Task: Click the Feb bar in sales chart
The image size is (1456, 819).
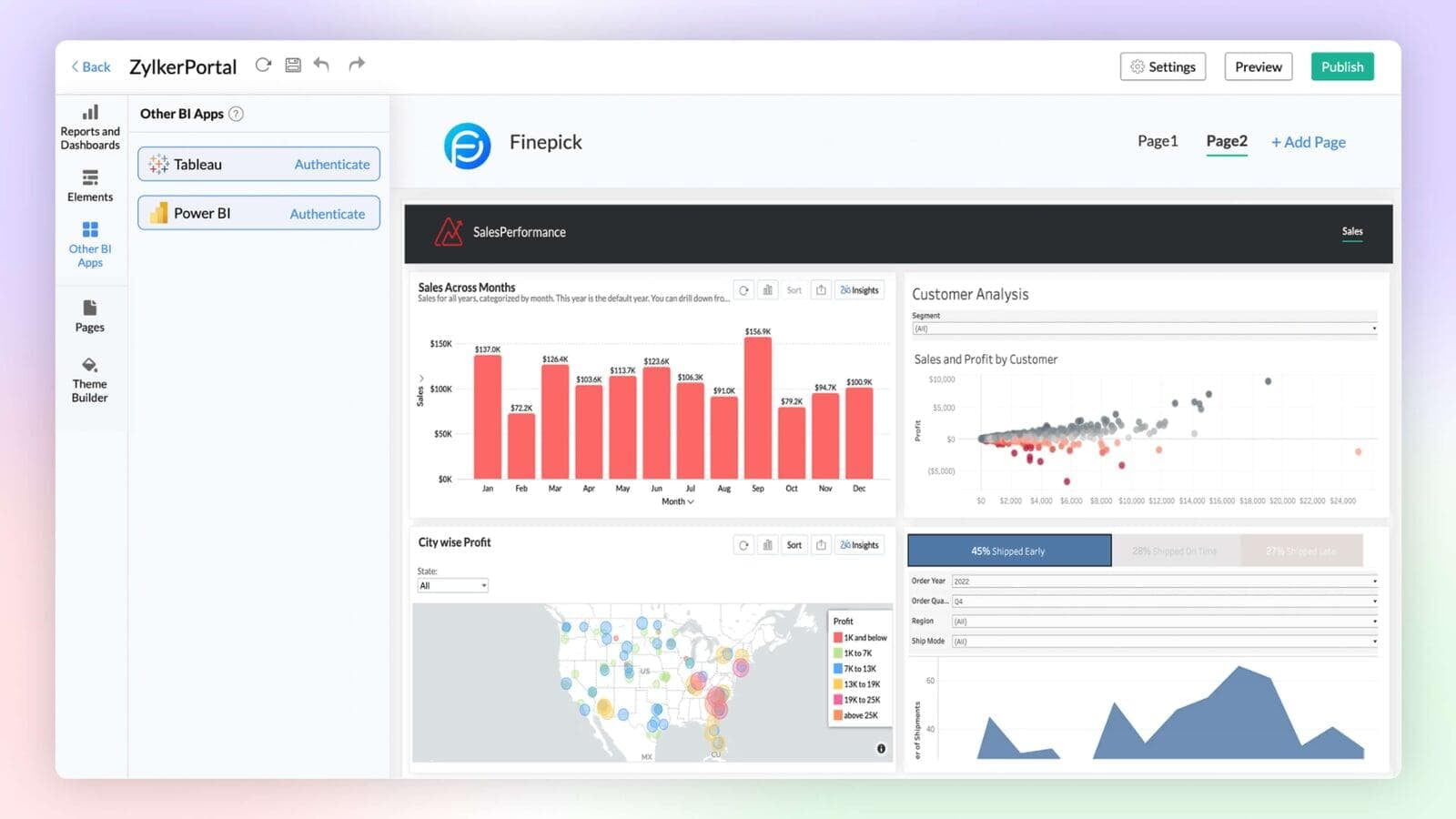Action: [521, 446]
